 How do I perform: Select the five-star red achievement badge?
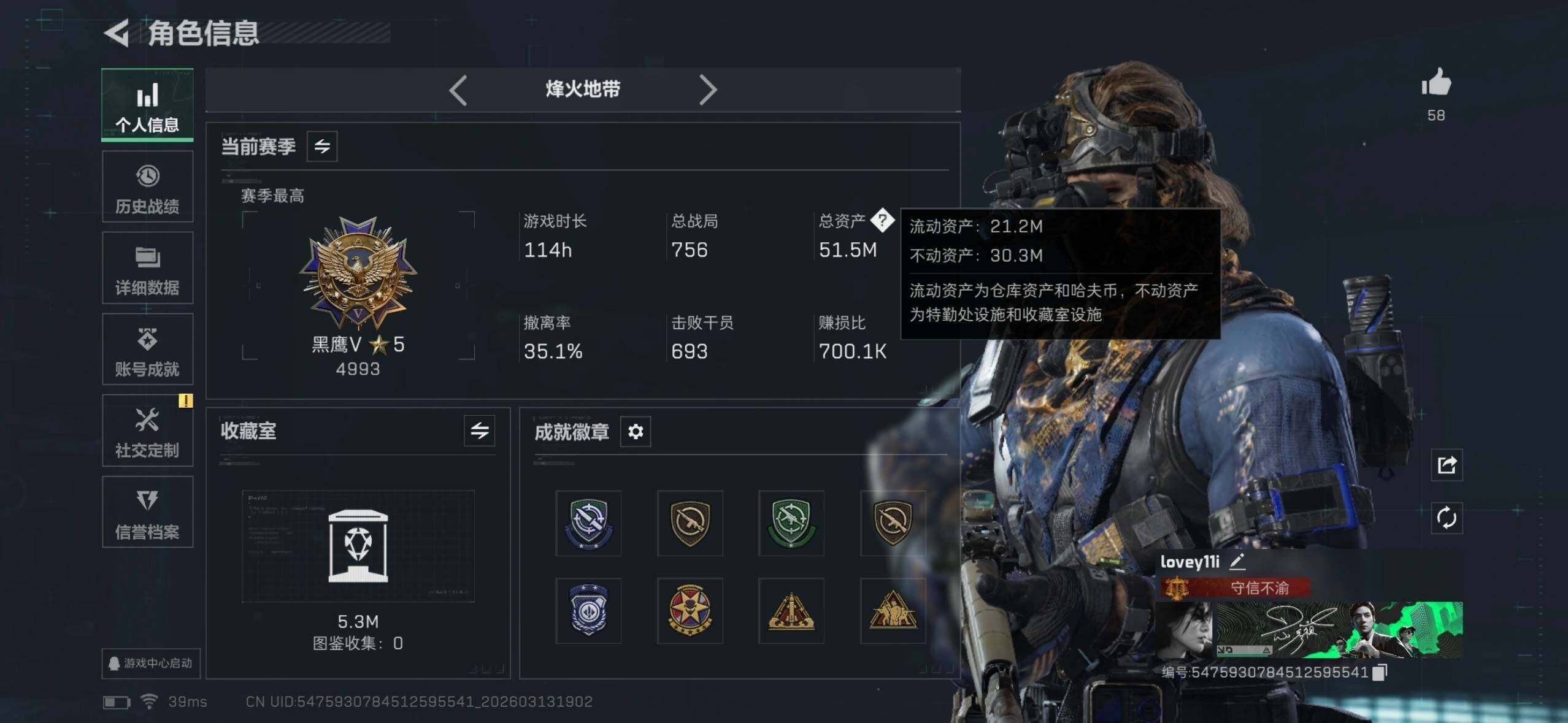tap(690, 611)
